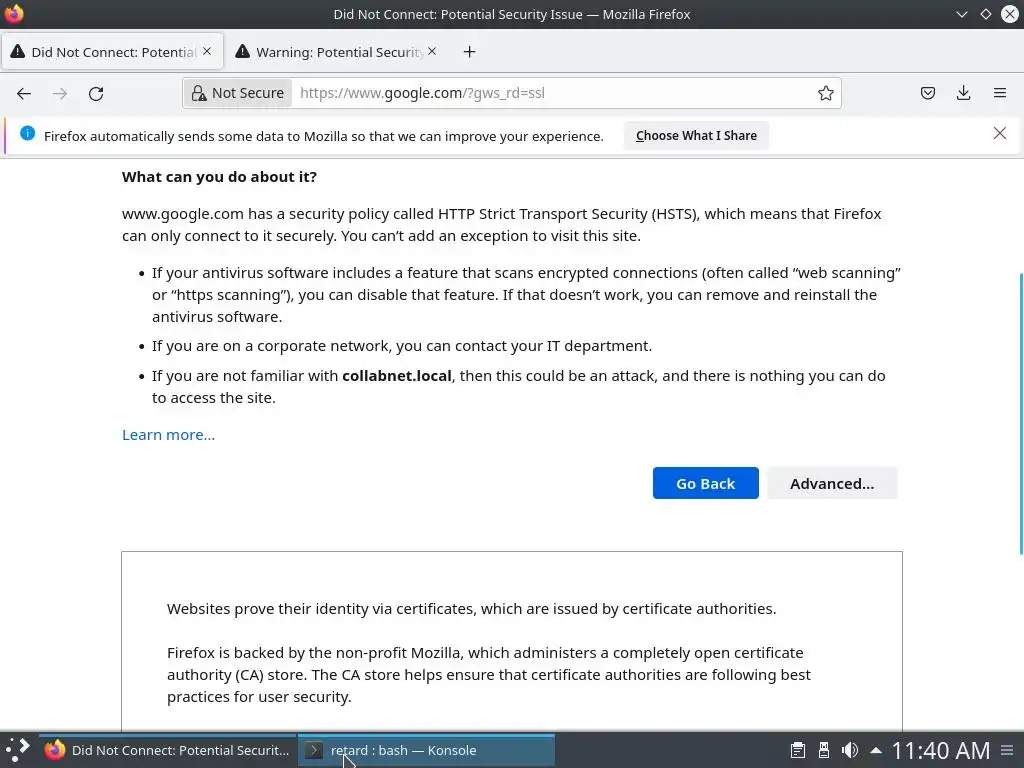Open the panel hamburger menu at taskbar end

(1007, 750)
